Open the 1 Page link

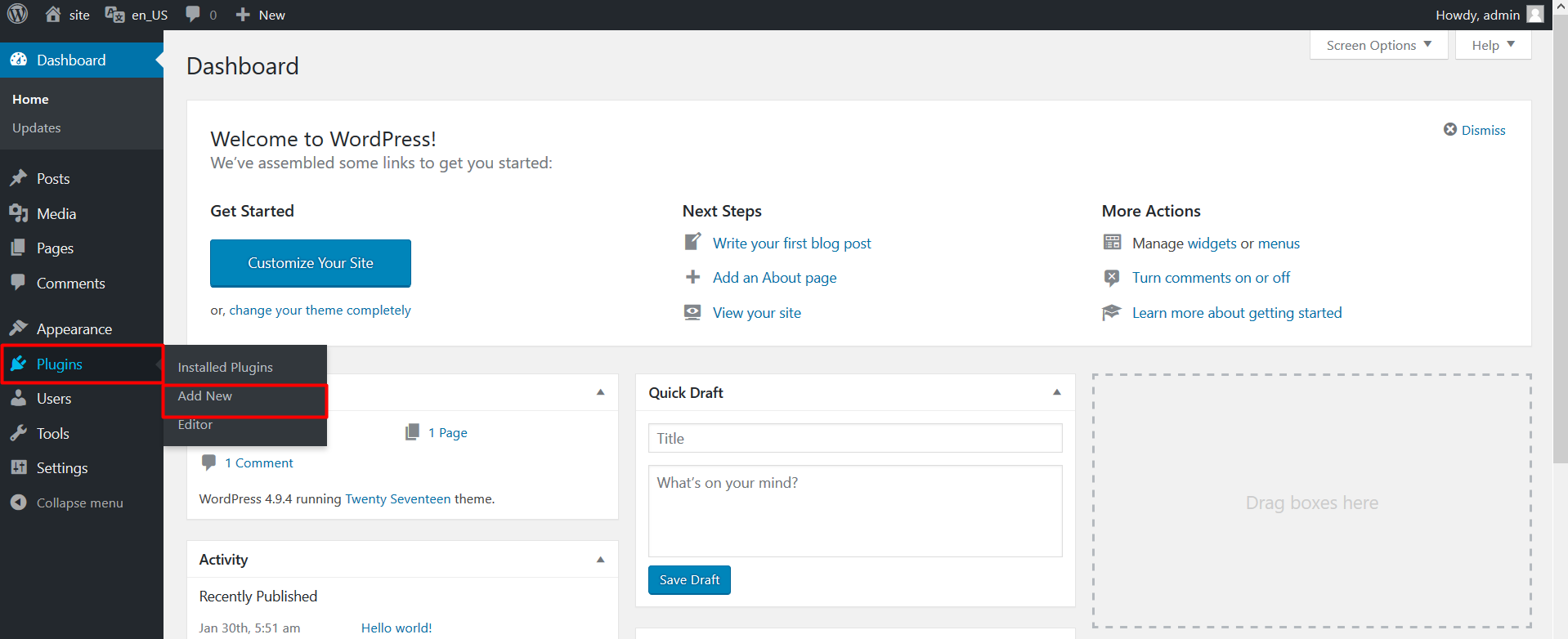pos(448,432)
